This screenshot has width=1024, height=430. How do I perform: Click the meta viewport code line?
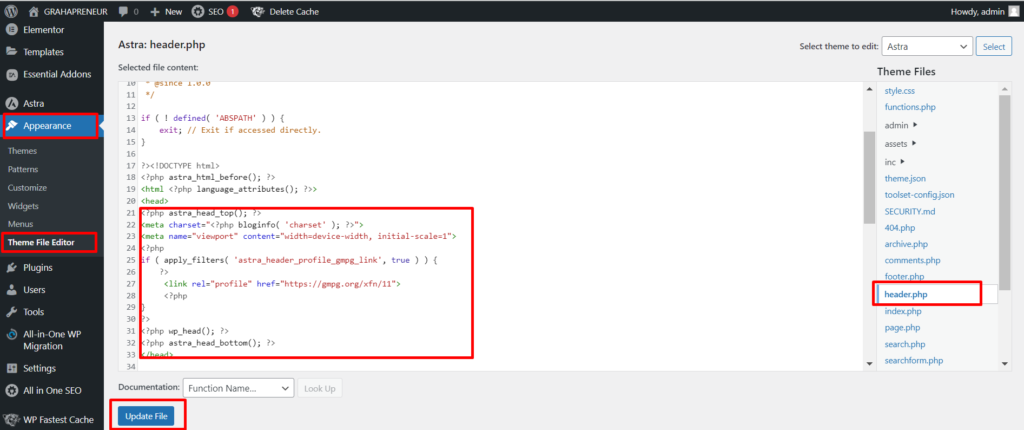[299, 236]
